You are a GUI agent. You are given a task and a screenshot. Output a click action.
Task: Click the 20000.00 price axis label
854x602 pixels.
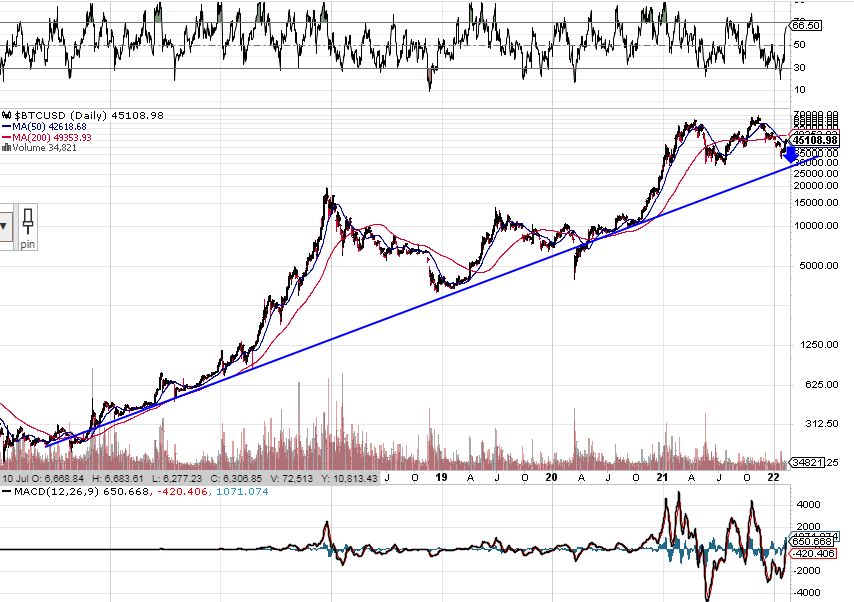816,186
